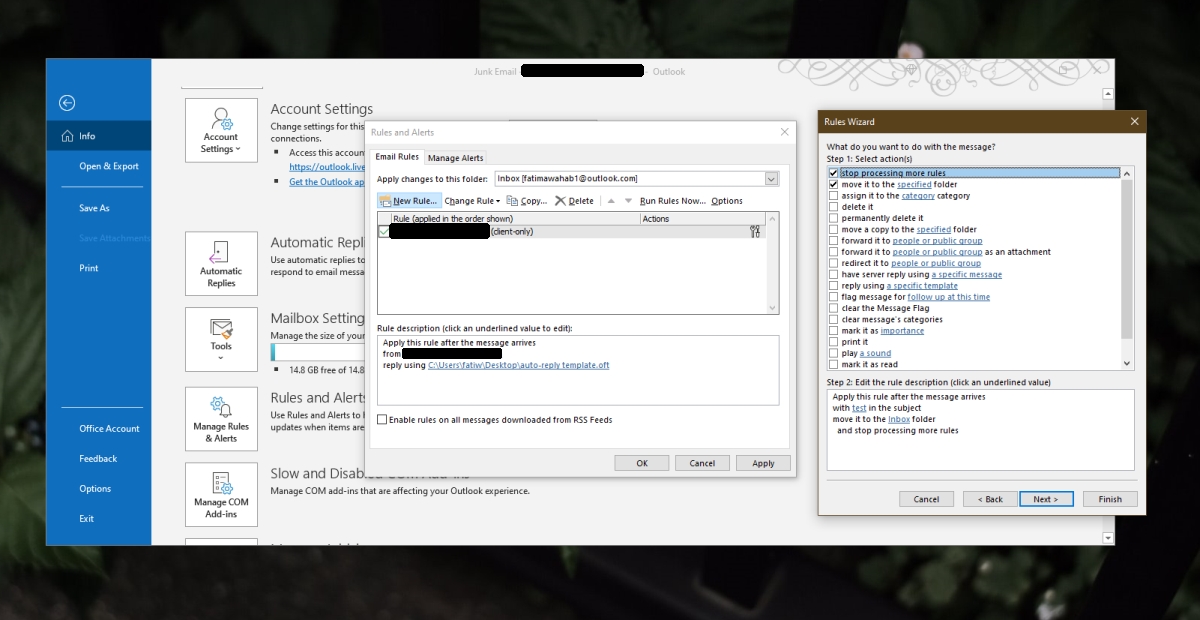Click 'a specific template' link
The height and width of the screenshot is (620, 1200).
coord(922,286)
